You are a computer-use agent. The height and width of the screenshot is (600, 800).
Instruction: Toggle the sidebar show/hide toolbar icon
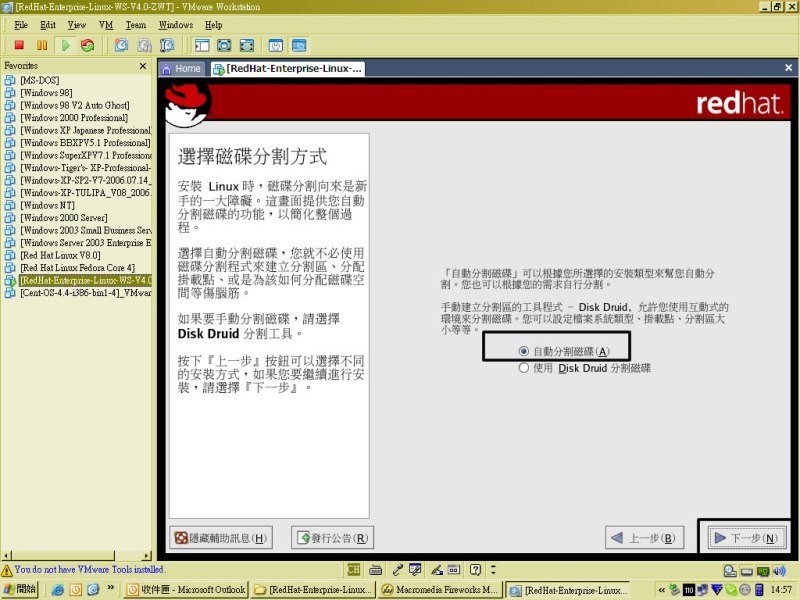click(x=202, y=45)
